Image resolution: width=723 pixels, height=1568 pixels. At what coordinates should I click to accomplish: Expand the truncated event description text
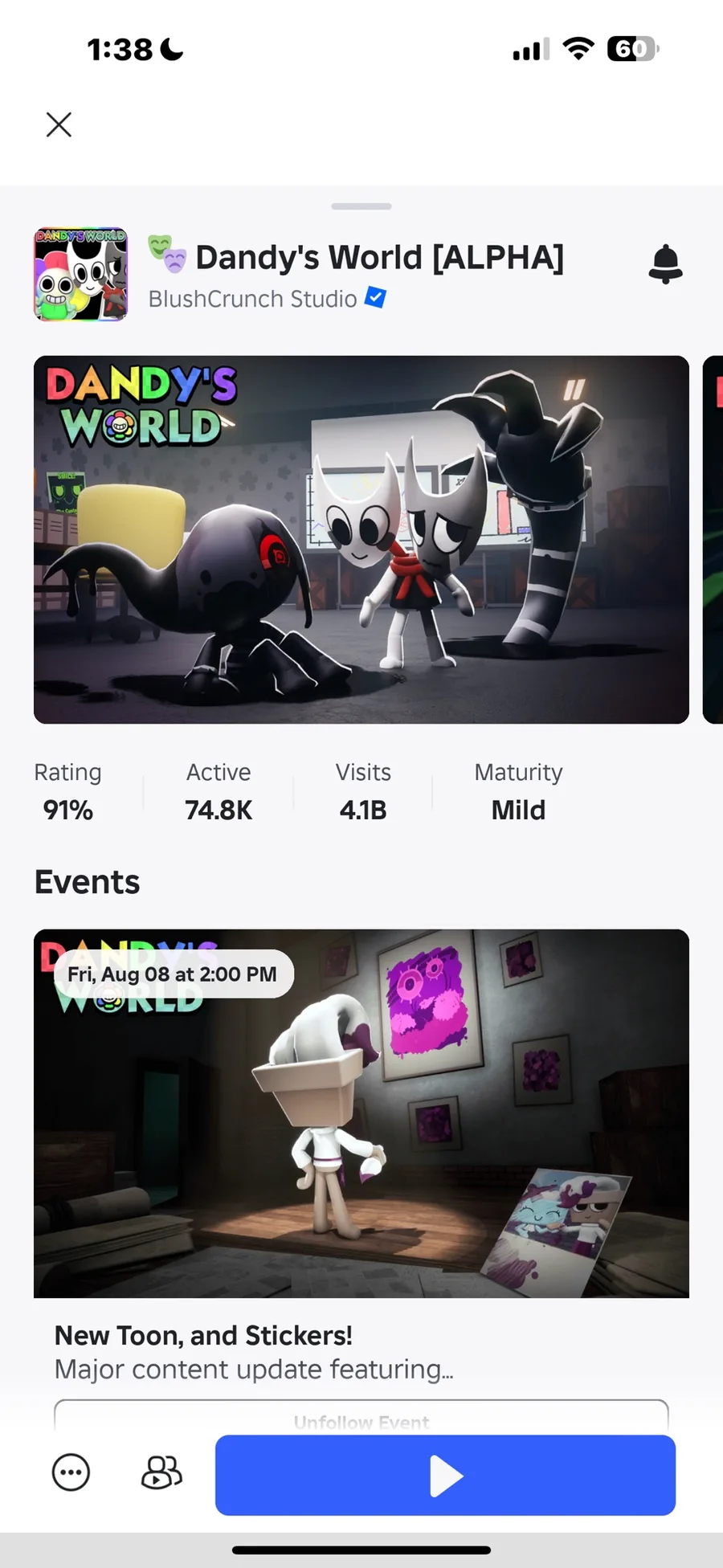point(254,1370)
